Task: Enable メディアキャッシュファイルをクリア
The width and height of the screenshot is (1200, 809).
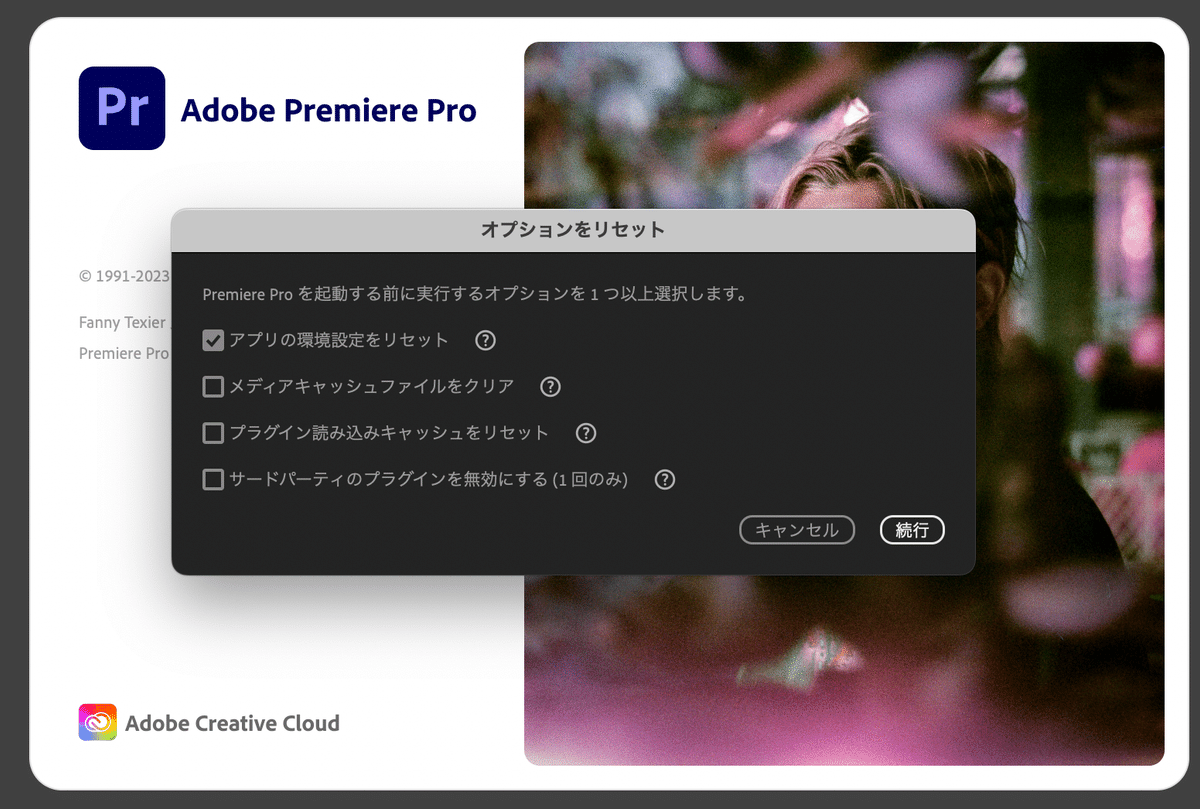Action: coord(212,386)
